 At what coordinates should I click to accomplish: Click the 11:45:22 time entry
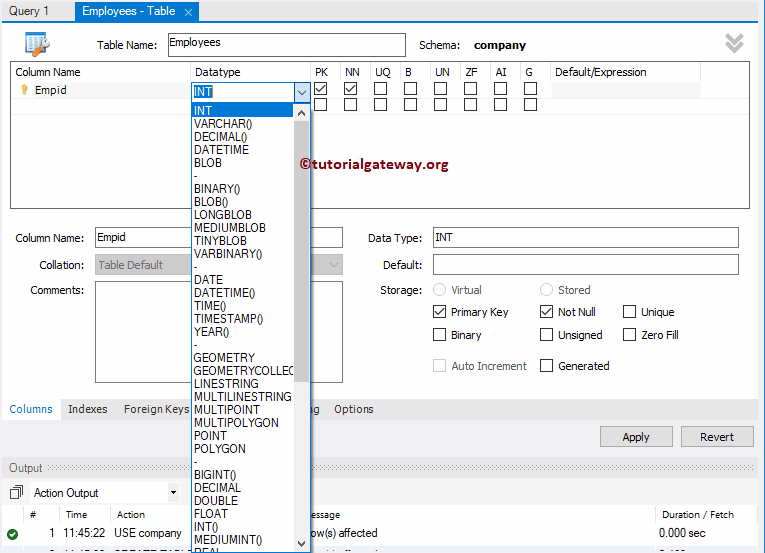pos(84,533)
